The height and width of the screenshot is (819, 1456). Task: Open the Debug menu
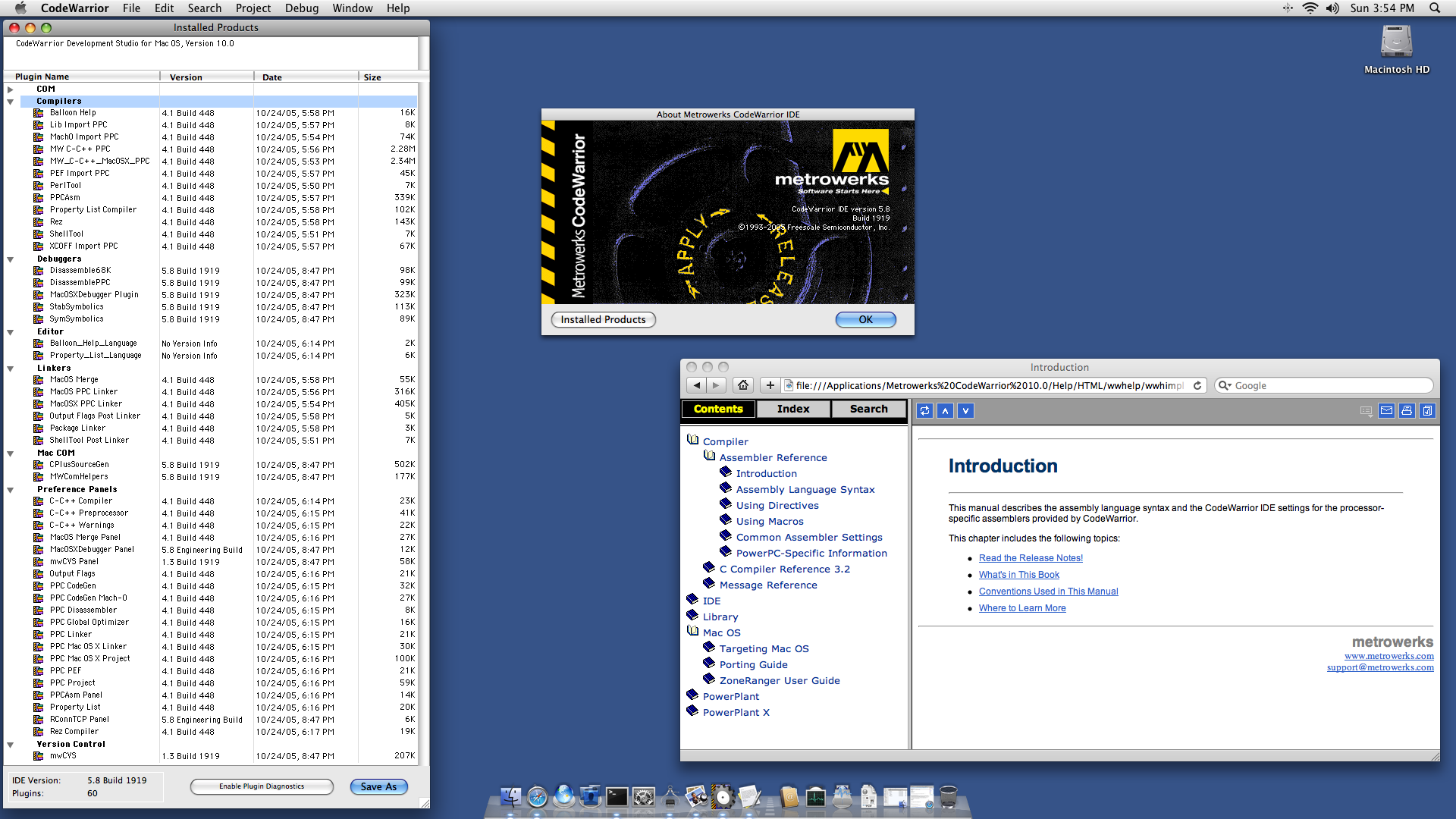(x=302, y=8)
